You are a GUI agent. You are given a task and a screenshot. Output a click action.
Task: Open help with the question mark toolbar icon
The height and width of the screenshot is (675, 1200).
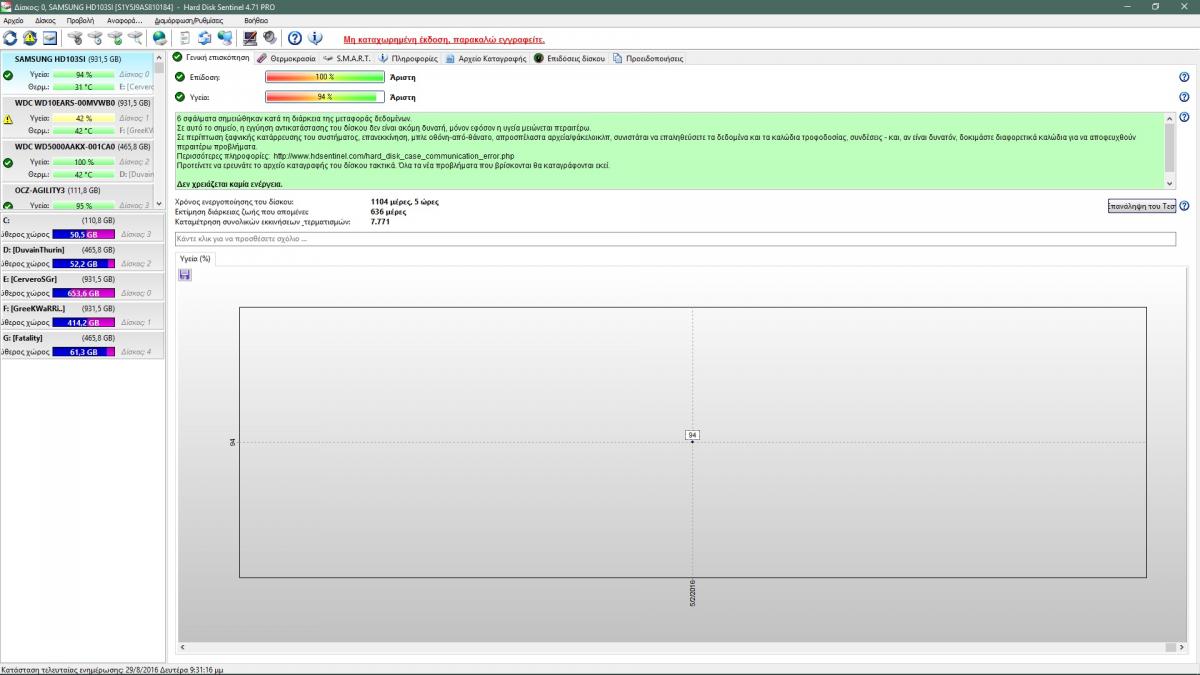(295, 38)
